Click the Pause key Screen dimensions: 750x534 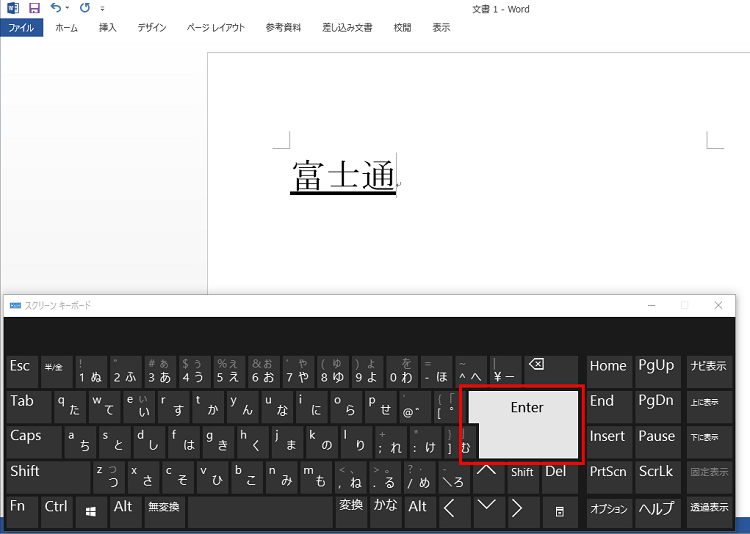(658, 442)
